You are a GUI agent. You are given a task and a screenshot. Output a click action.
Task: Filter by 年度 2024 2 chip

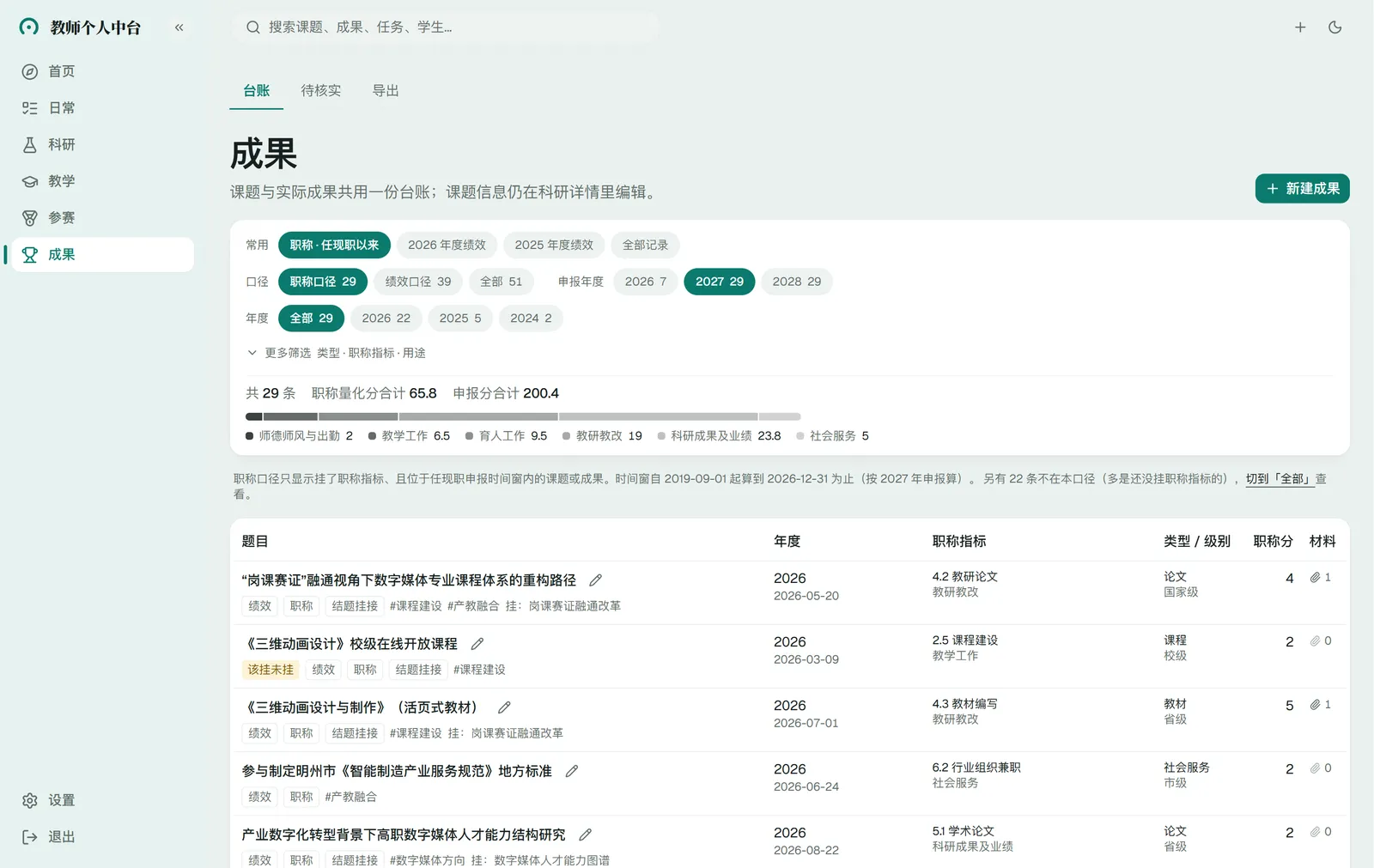coord(531,319)
